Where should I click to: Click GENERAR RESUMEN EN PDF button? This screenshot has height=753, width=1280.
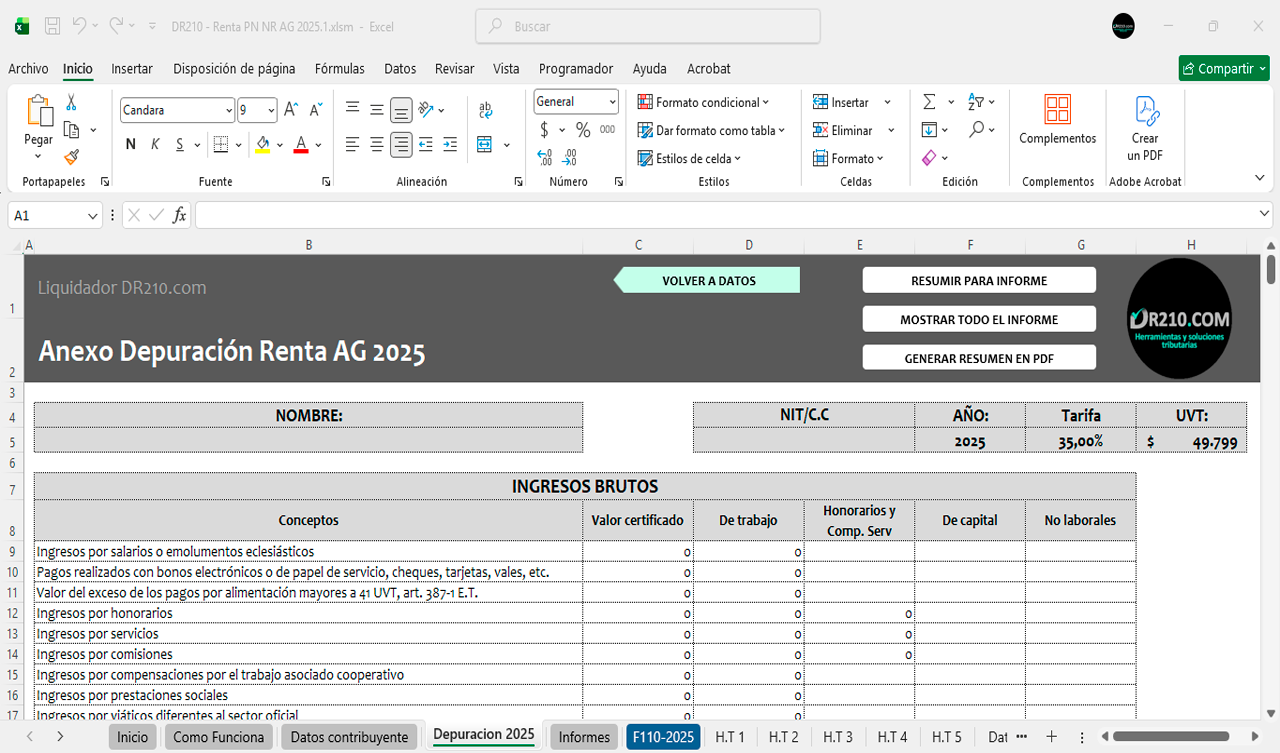[x=979, y=358]
